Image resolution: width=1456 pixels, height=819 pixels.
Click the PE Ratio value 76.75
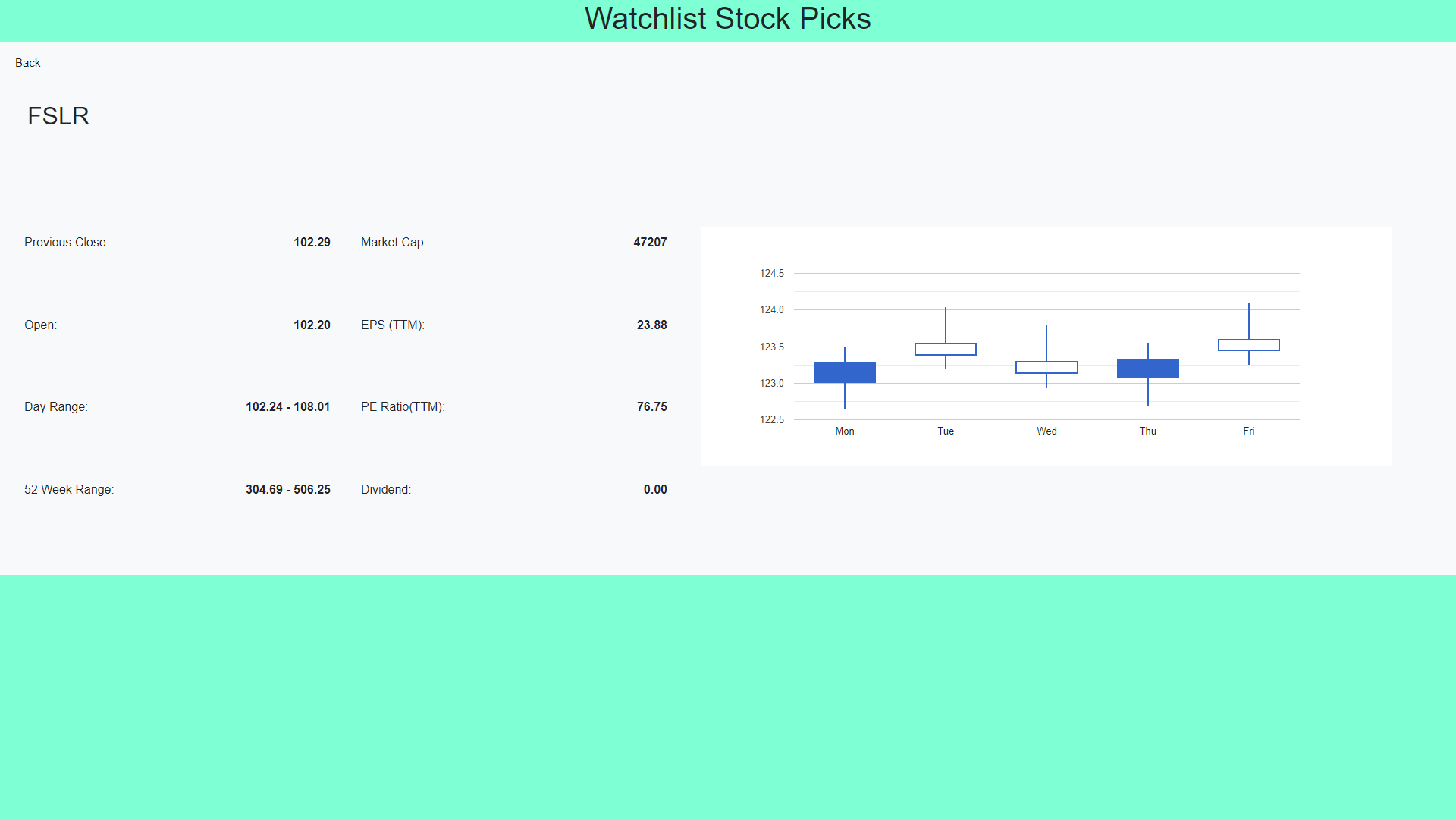[x=652, y=406]
